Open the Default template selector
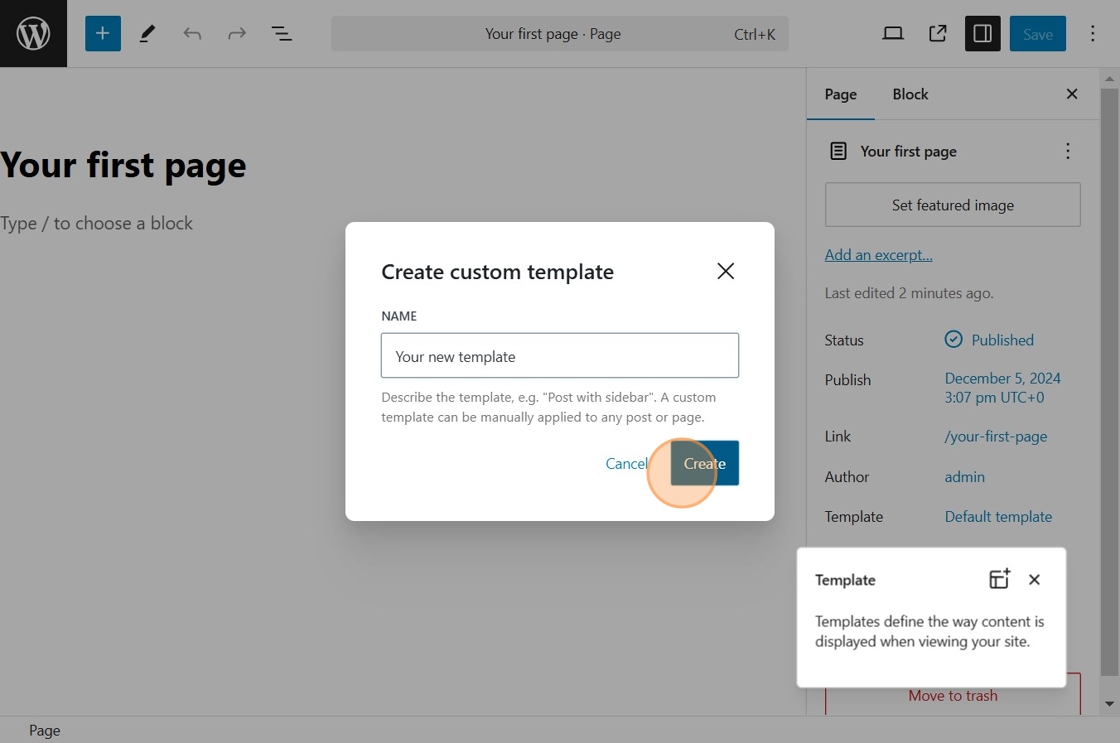The image size is (1120, 743). point(998,517)
